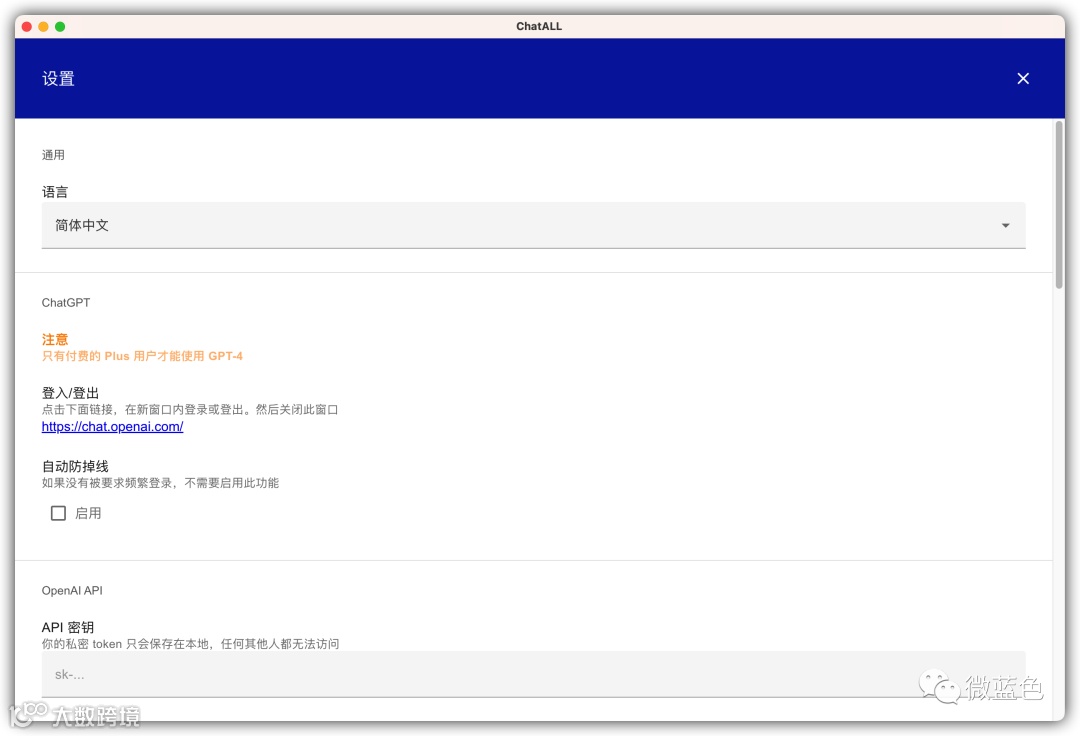Click the orange 注意 warning heading

(54, 339)
